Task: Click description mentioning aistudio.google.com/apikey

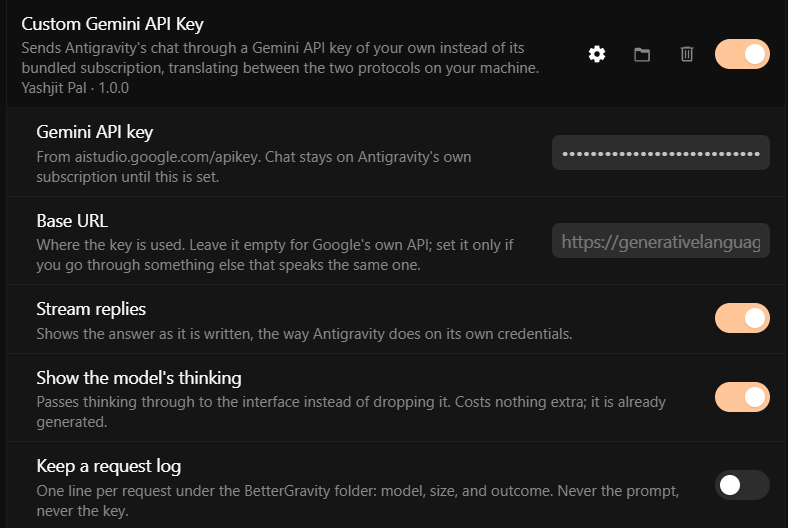Action: pos(254,167)
